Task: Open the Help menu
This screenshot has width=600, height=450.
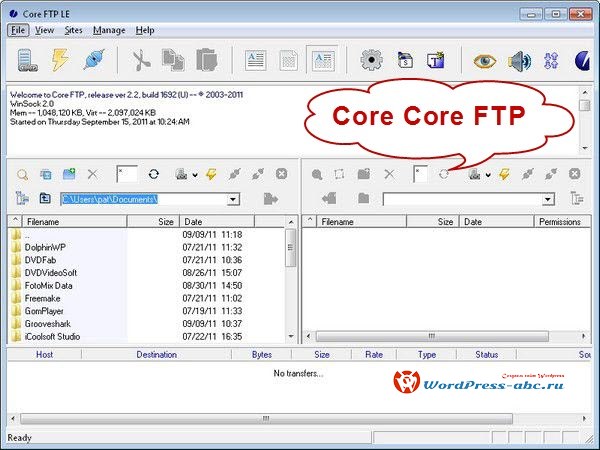Action: point(145,30)
